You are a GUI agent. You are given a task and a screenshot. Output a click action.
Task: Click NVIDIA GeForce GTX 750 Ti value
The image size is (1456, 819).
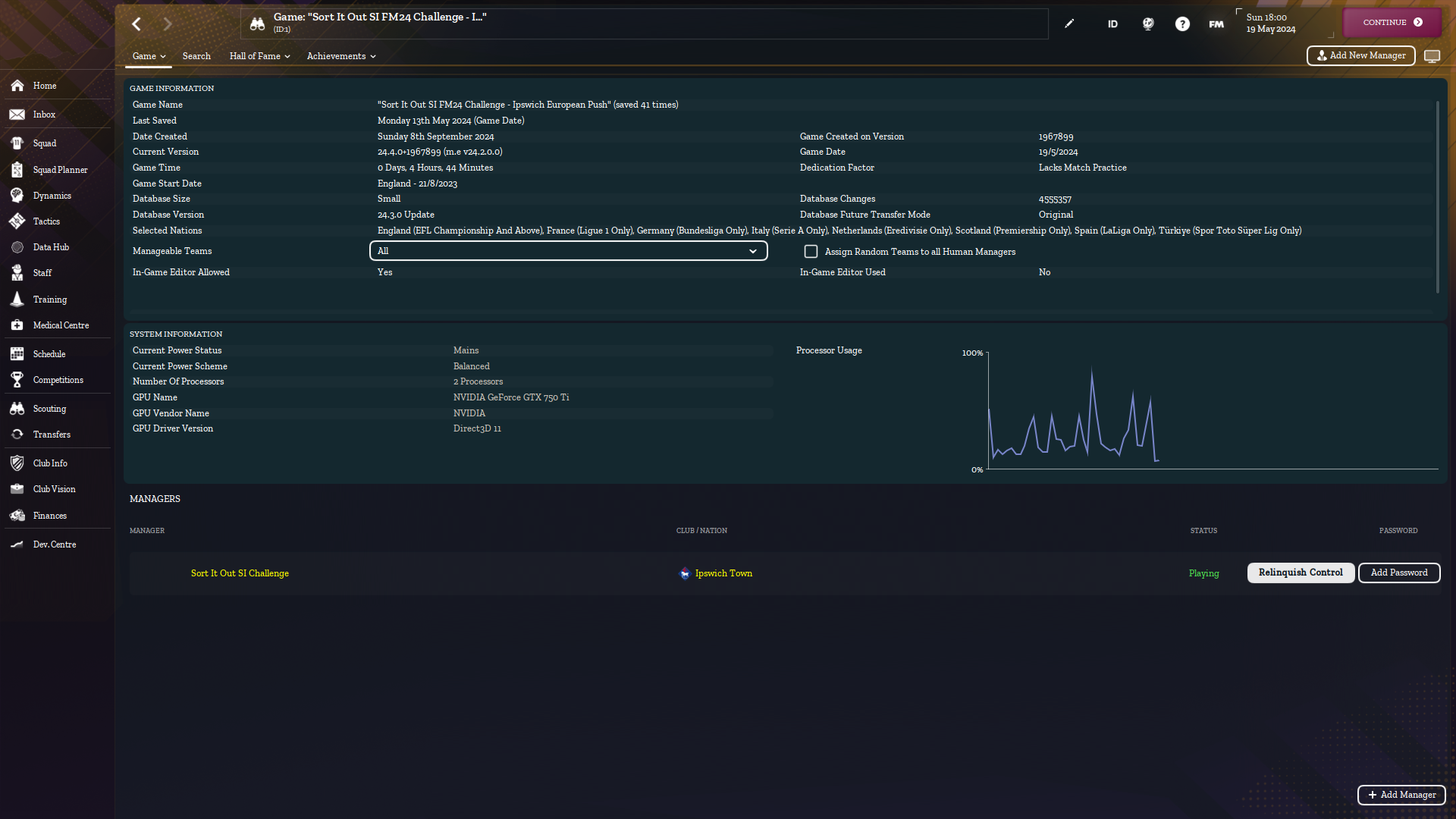[x=511, y=397]
